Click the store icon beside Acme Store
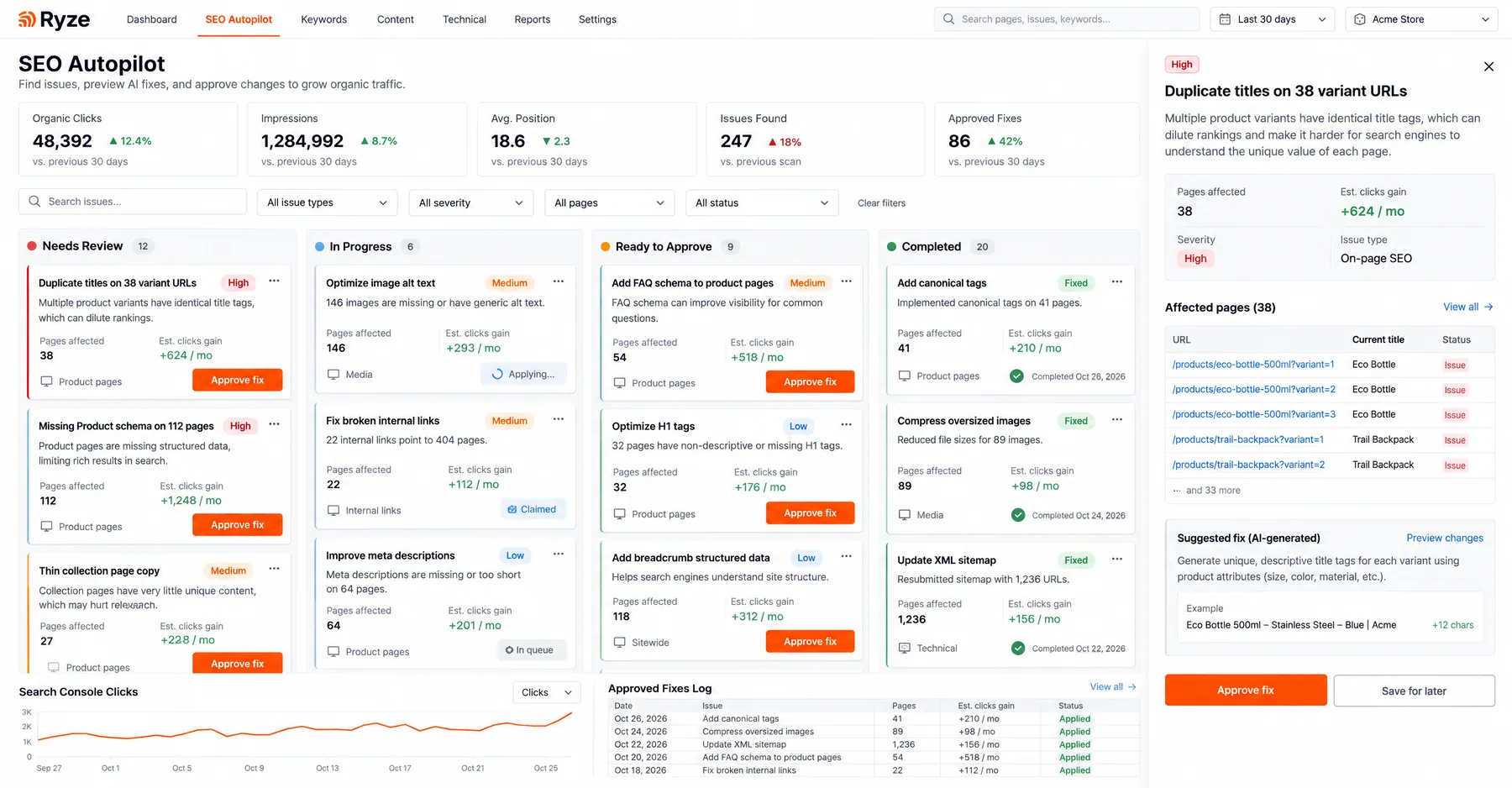The image size is (1512, 788). tap(1360, 19)
